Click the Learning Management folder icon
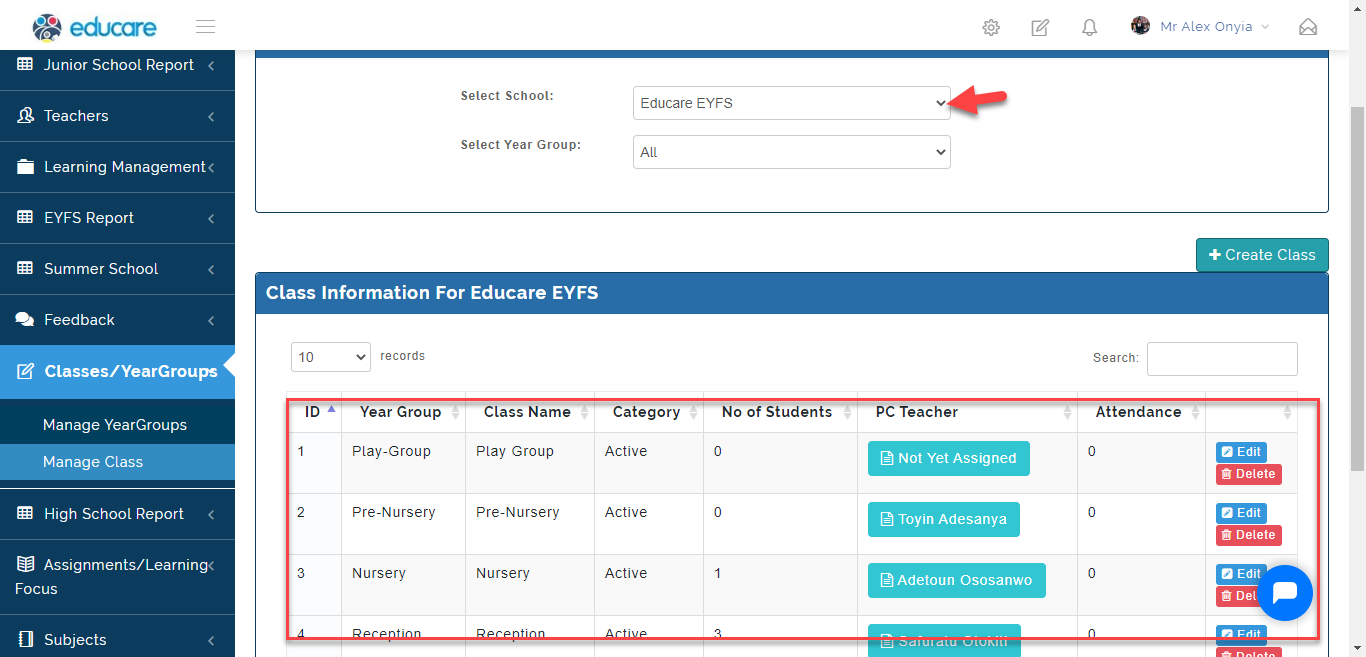1366x657 pixels. 26,167
